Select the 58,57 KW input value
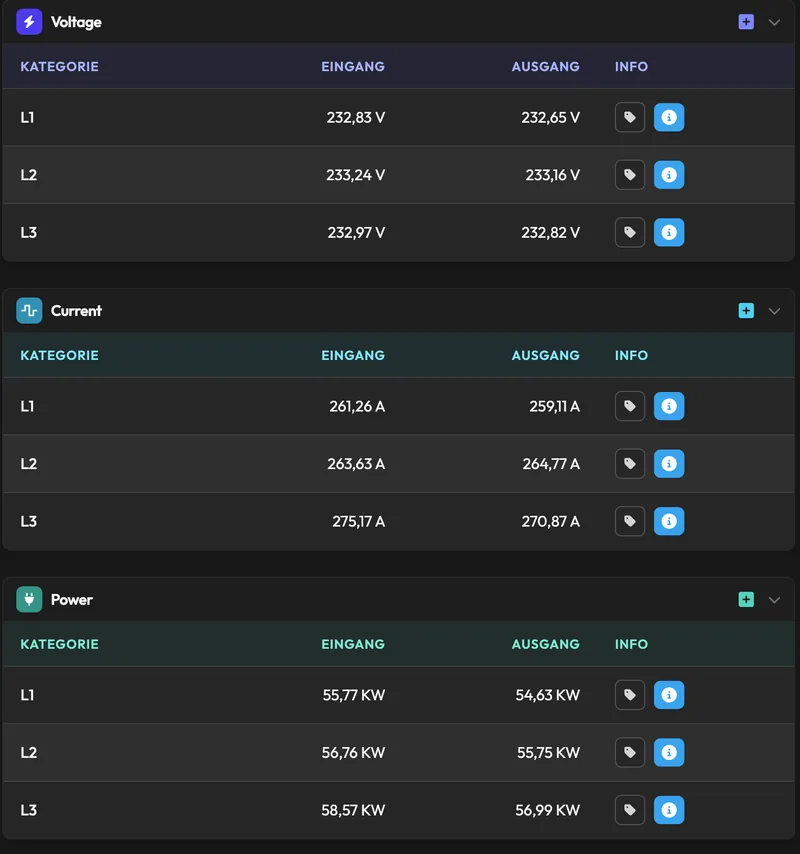Image resolution: width=800 pixels, height=854 pixels. [353, 810]
